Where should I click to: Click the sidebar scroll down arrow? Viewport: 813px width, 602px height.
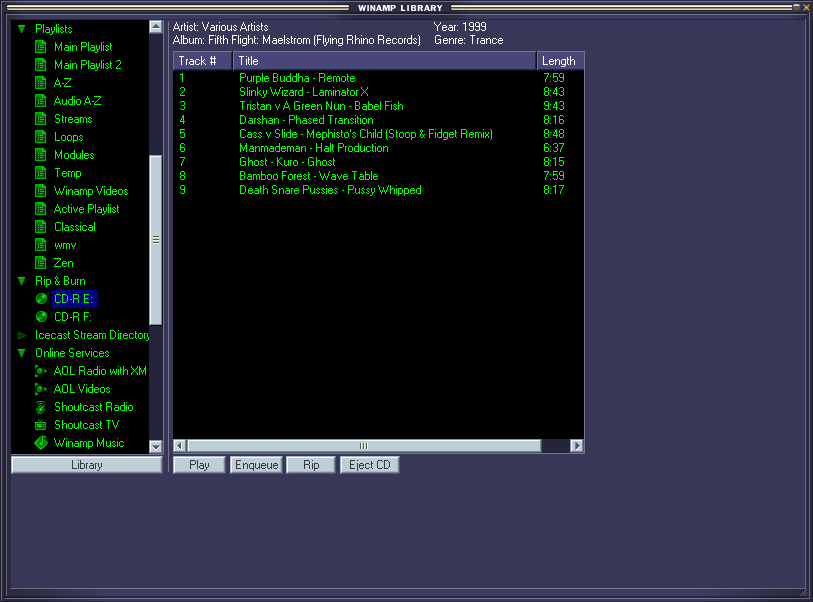[156, 446]
